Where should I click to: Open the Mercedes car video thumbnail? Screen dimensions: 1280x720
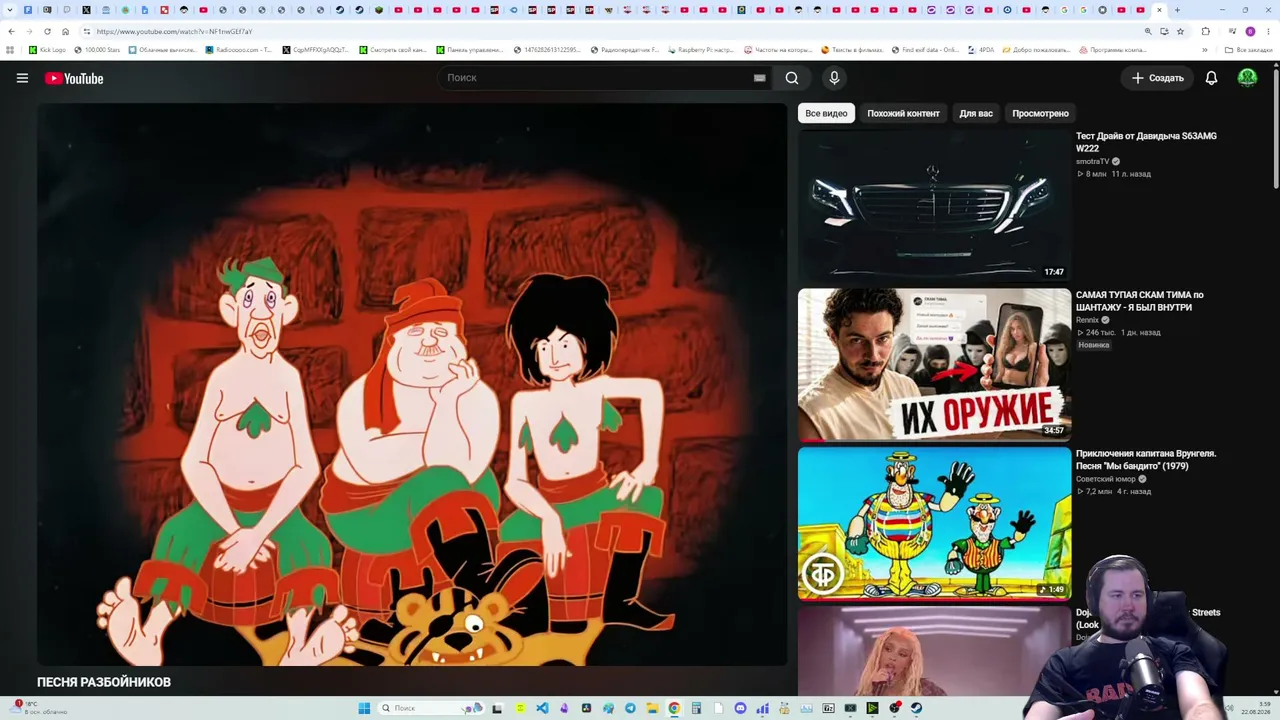tap(934, 206)
